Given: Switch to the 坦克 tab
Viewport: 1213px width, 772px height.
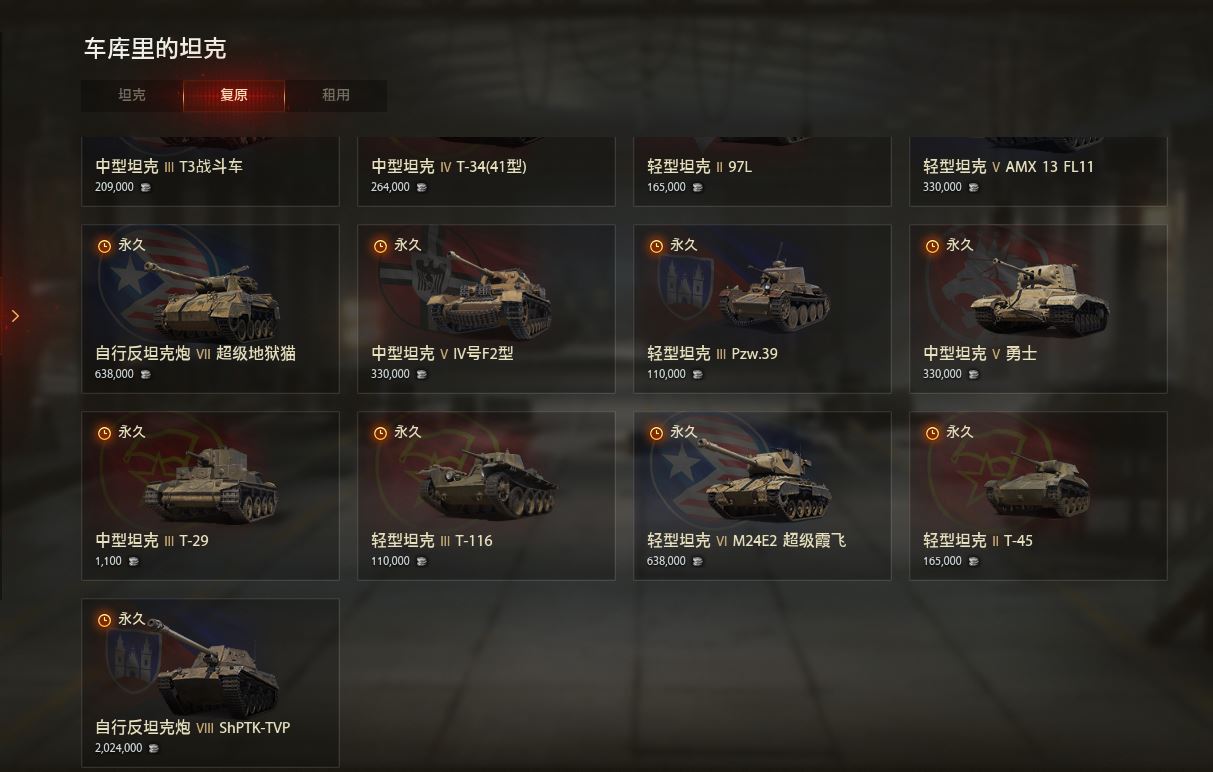Looking at the screenshot, I should (x=132, y=95).
